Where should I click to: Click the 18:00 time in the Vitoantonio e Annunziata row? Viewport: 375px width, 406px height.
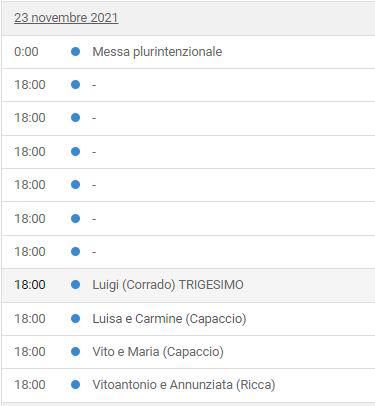point(30,385)
